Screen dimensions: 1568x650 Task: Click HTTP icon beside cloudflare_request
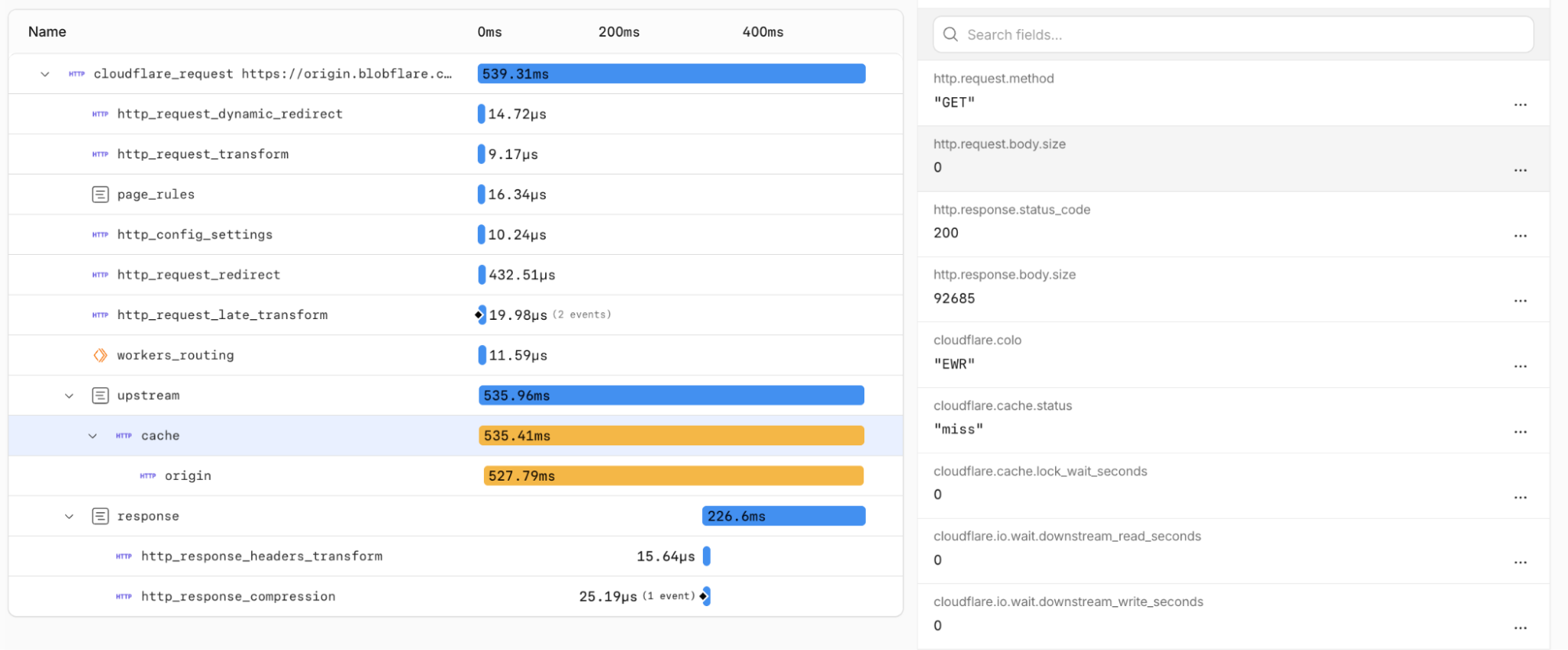coord(77,74)
